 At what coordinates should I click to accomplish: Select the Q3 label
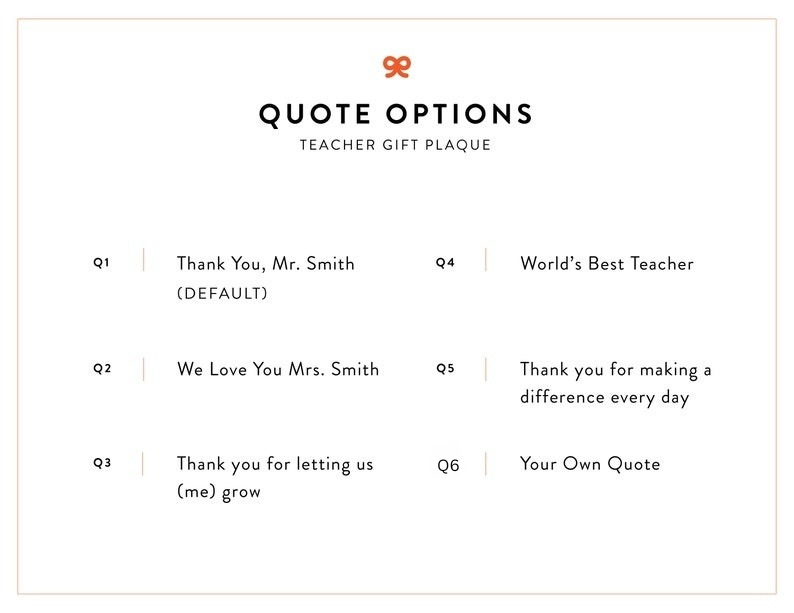[x=102, y=463]
